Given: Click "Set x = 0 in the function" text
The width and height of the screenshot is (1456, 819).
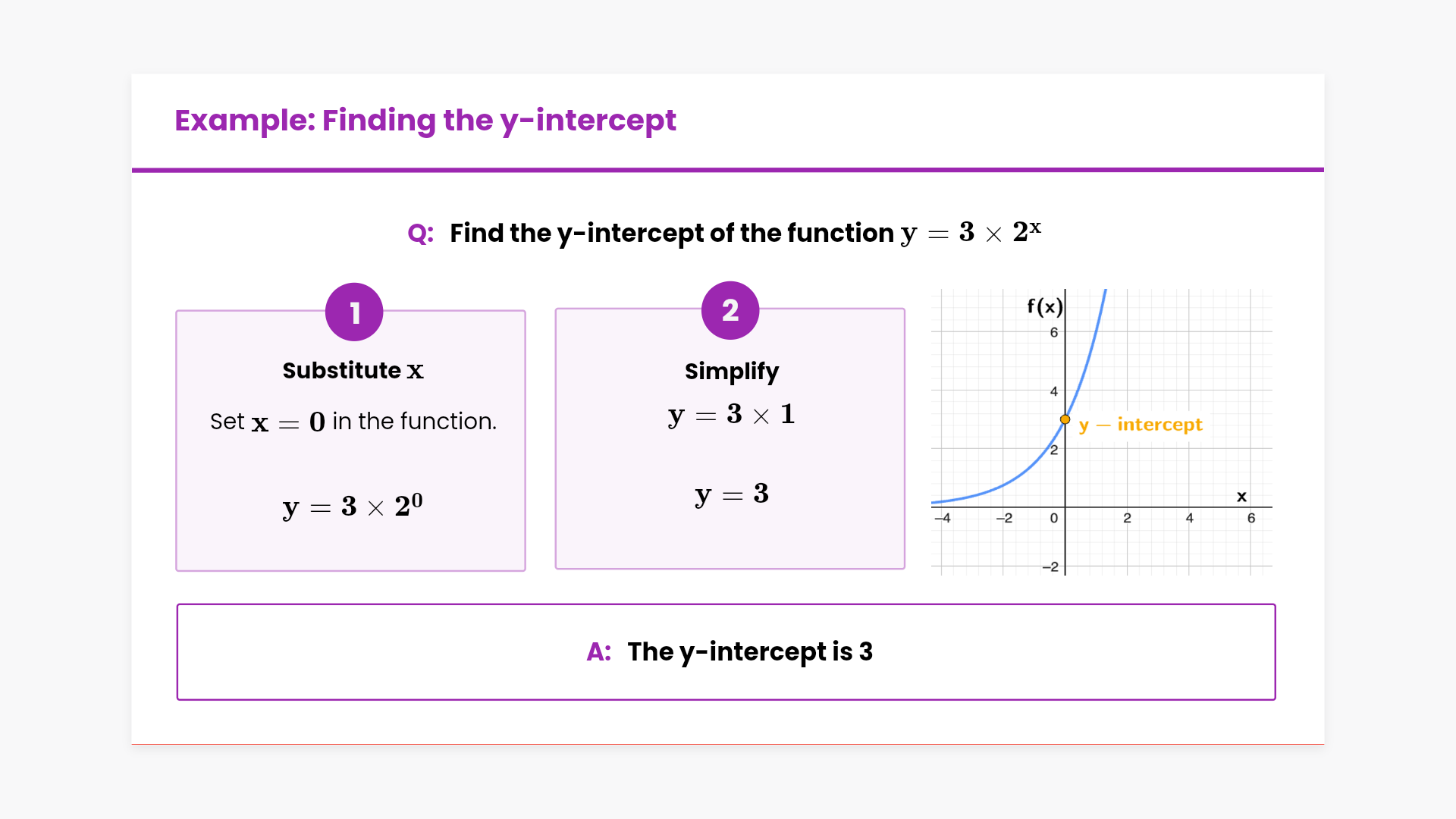Looking at the screenshot, I should 353,422.
